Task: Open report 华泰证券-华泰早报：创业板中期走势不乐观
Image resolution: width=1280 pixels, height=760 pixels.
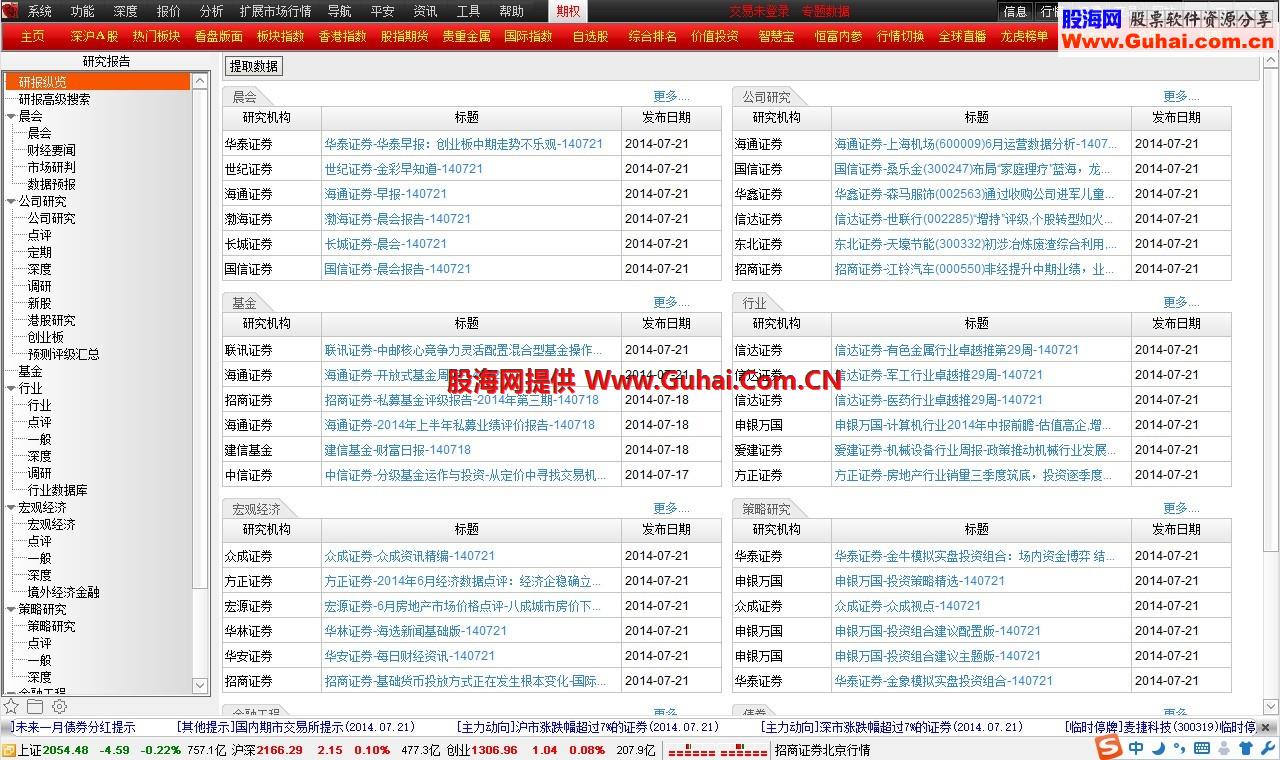Action: pos(464,144)
